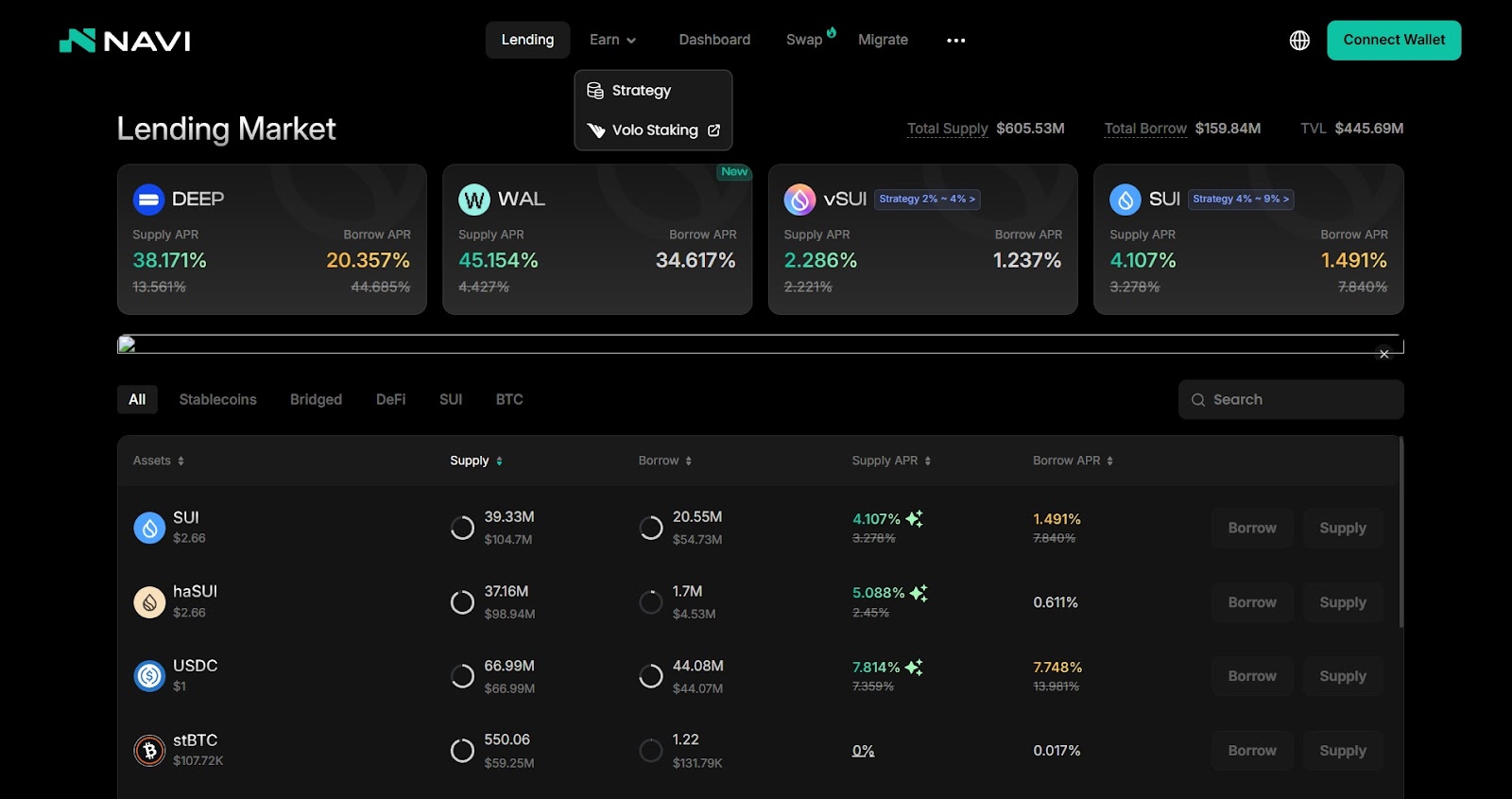Click stBTC 0% supply APR value
Screen dimensions: 1512x799
pyautogui.click(x=863, y=751)
